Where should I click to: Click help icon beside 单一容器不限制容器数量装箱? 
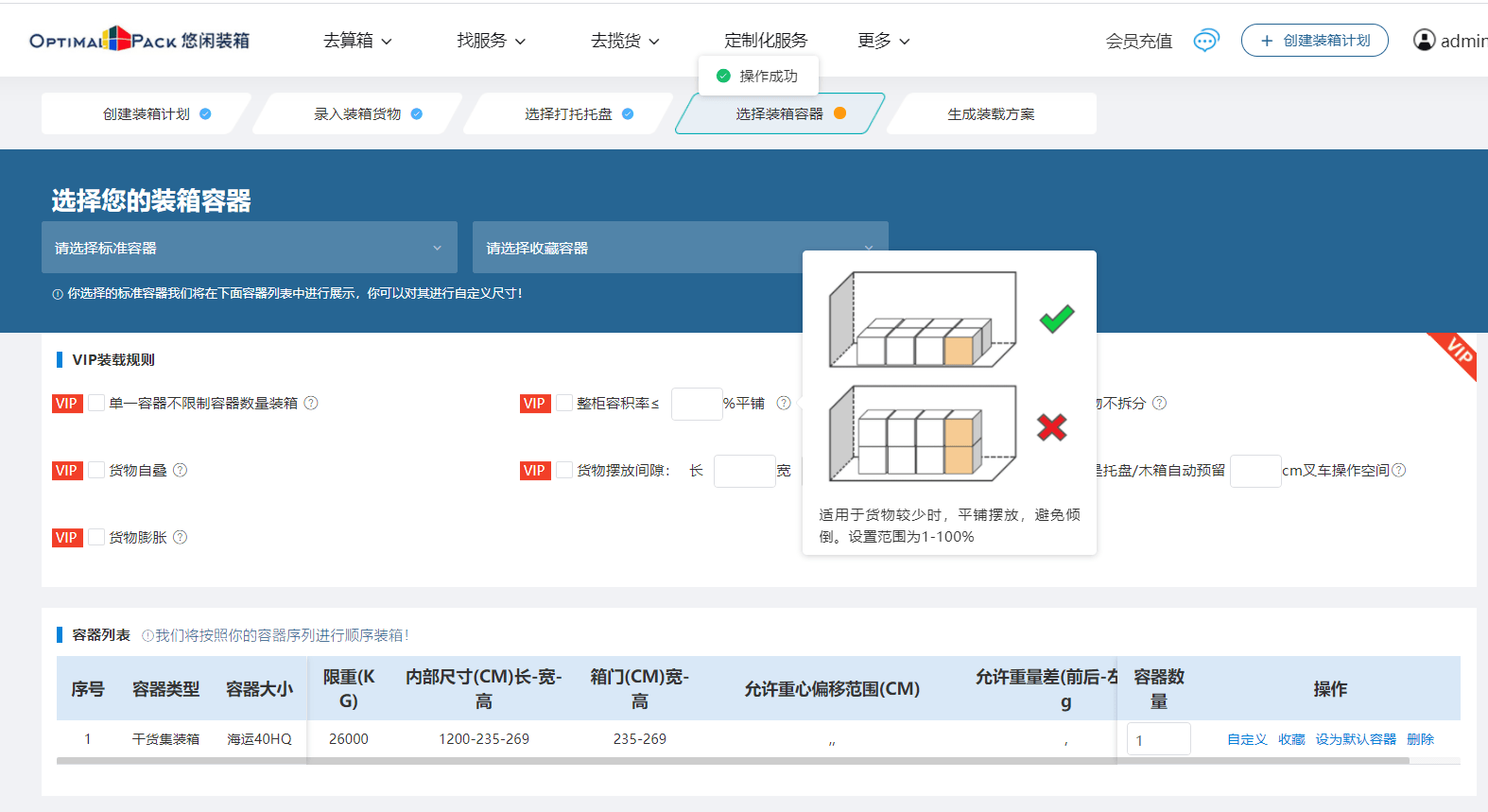[x=311, y=403]
